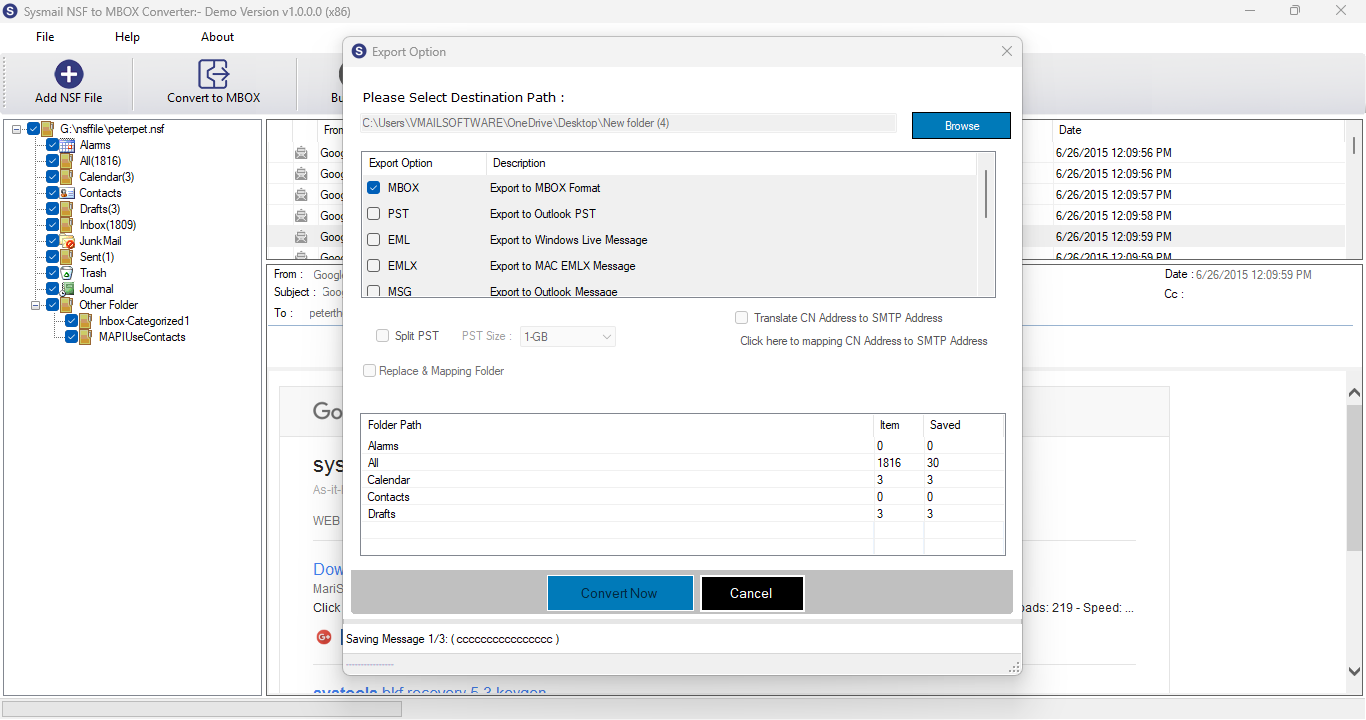Click the Trash folder icon in tree

(67, 273)
